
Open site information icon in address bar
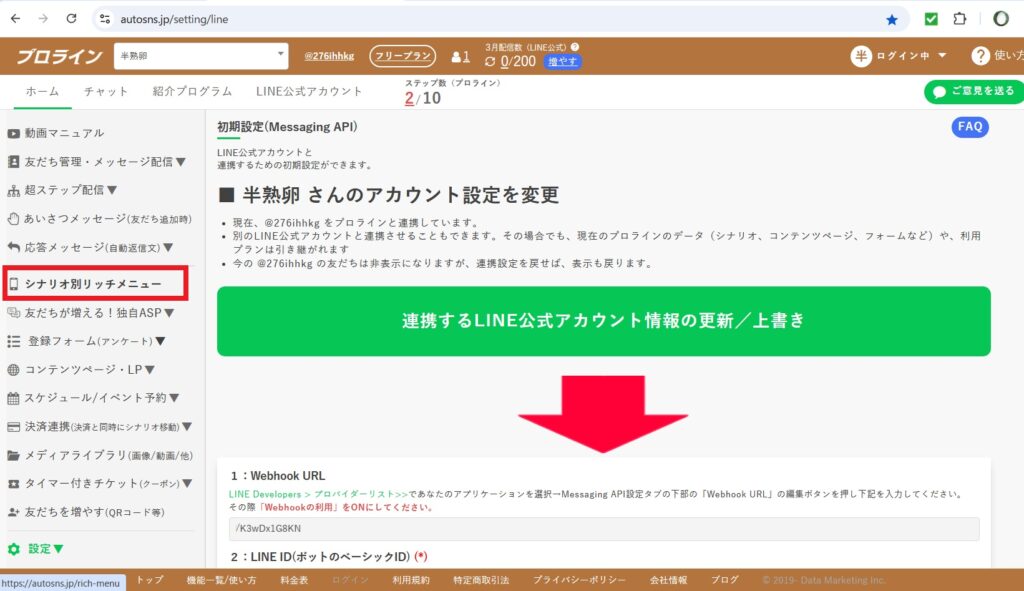[104, 19]
